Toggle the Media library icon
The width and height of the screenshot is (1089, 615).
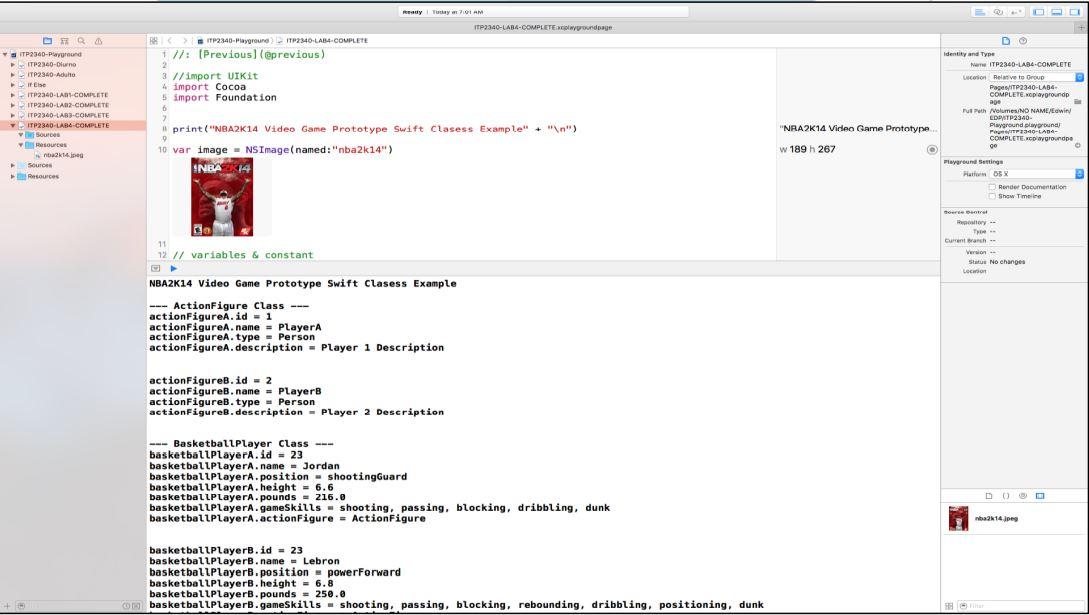pyautogui.click(x=1039, y=495)
